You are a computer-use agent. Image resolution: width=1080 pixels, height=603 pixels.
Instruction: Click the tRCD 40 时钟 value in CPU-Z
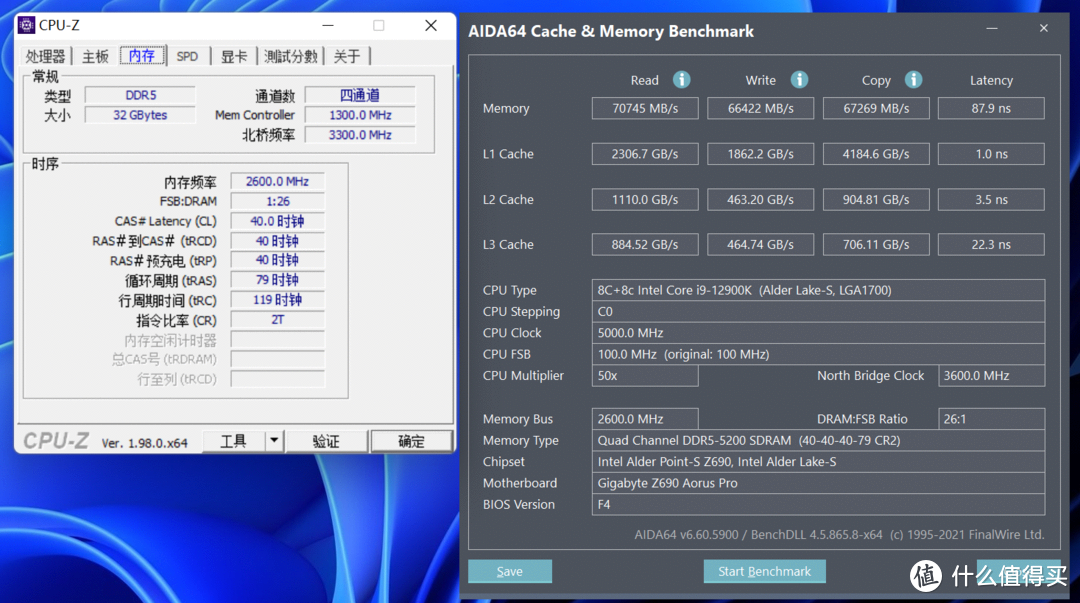(278, 241)
